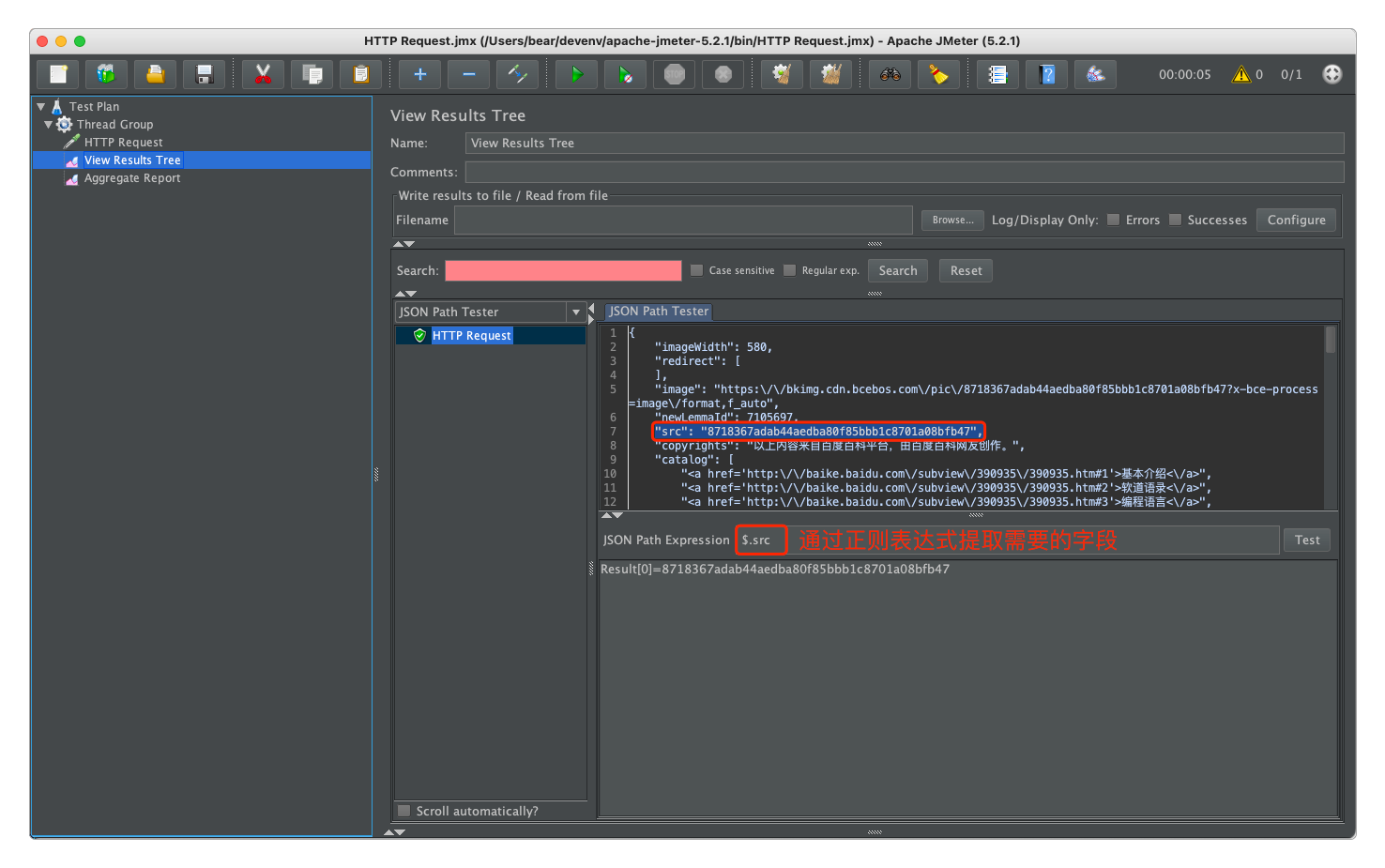Image resolution: width=1385 pixels, height=868 pixels.
Task: Click the Comments input field
Action: coord(905,172)
